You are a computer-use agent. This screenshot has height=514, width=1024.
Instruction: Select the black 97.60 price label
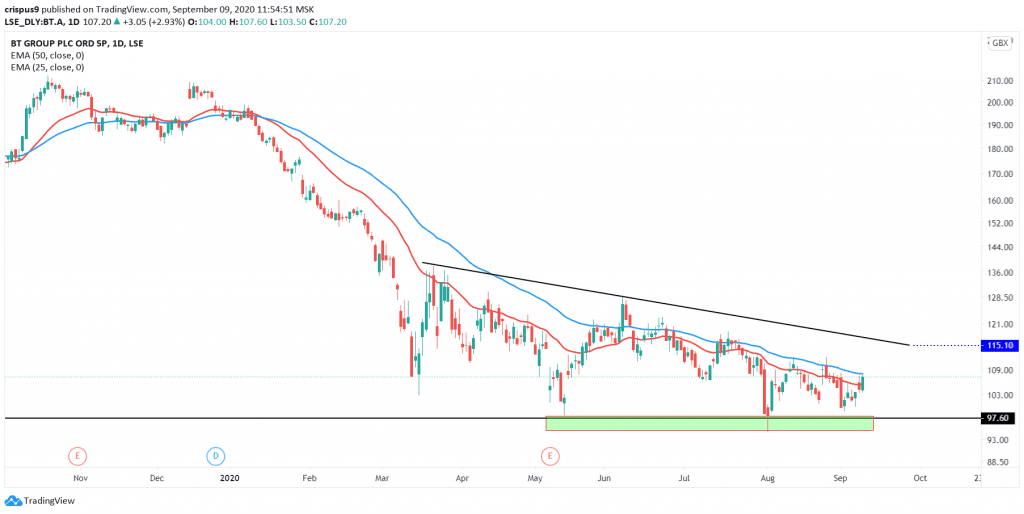tap(997, 418)
